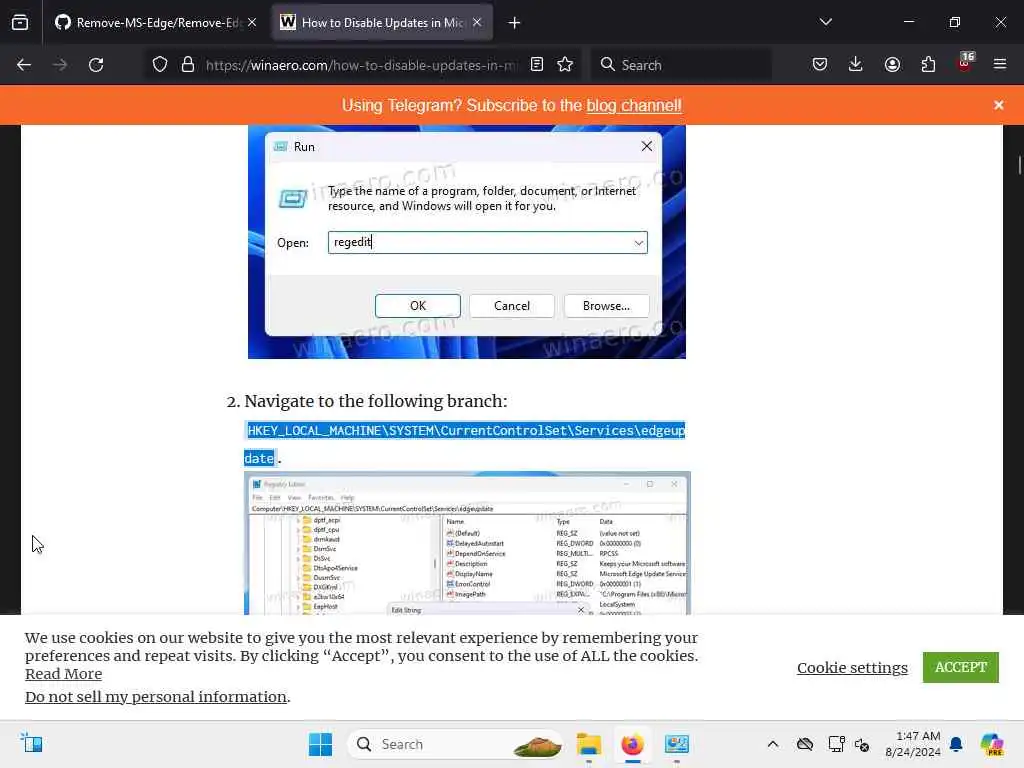Launch Copilot preview taskbar icon

tap(992, 744)
